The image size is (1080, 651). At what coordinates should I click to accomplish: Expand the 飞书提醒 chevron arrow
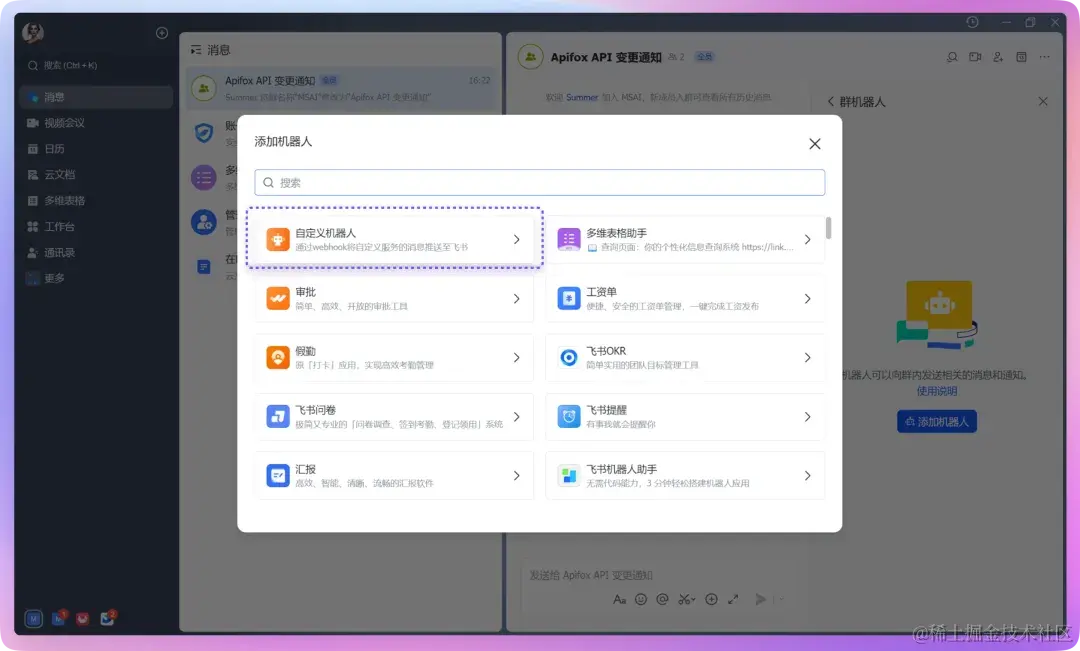click(807, 417)
